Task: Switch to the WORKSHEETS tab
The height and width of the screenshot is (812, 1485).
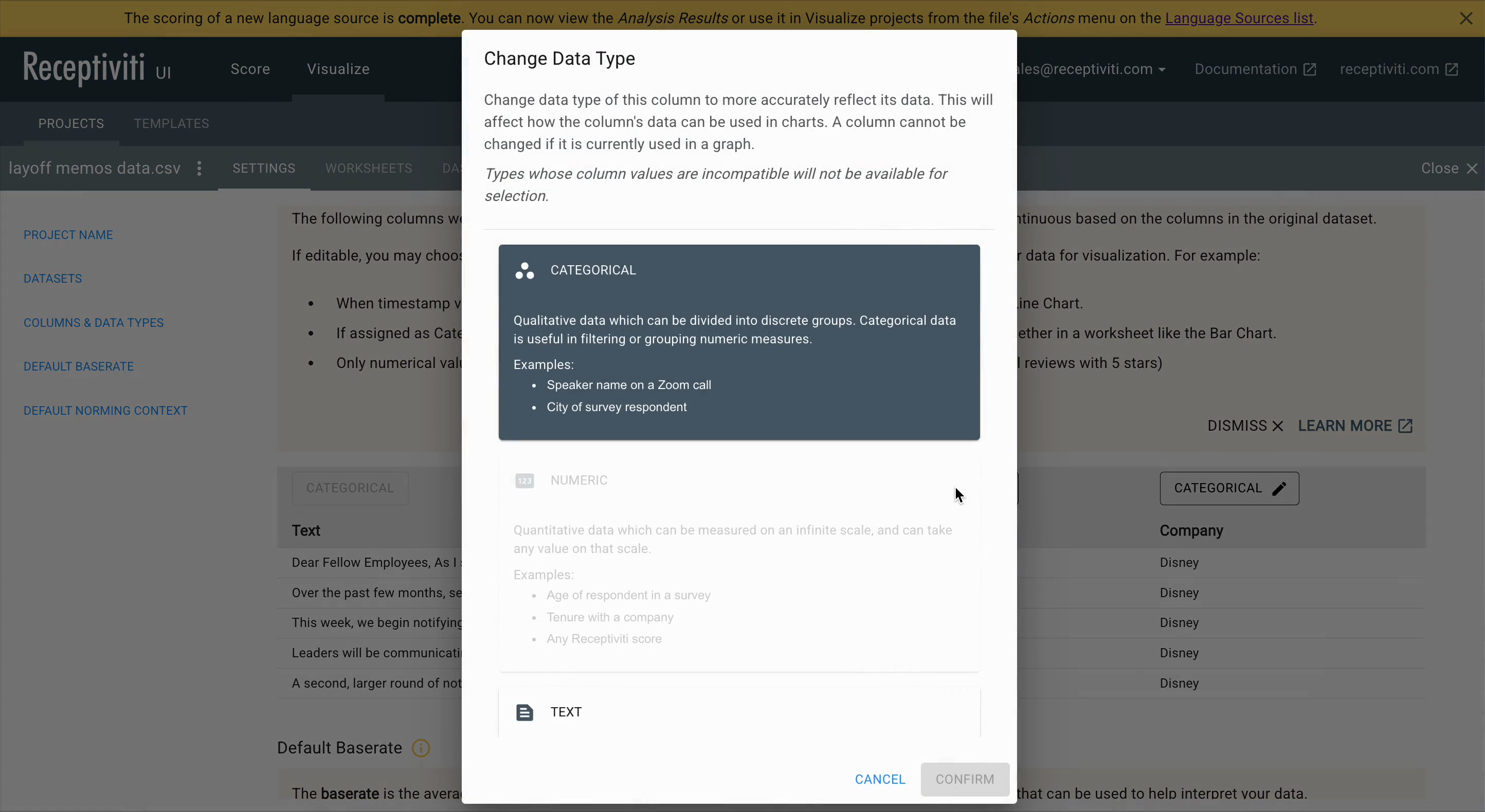Action: pyautogui.click(x=368, y=168)
